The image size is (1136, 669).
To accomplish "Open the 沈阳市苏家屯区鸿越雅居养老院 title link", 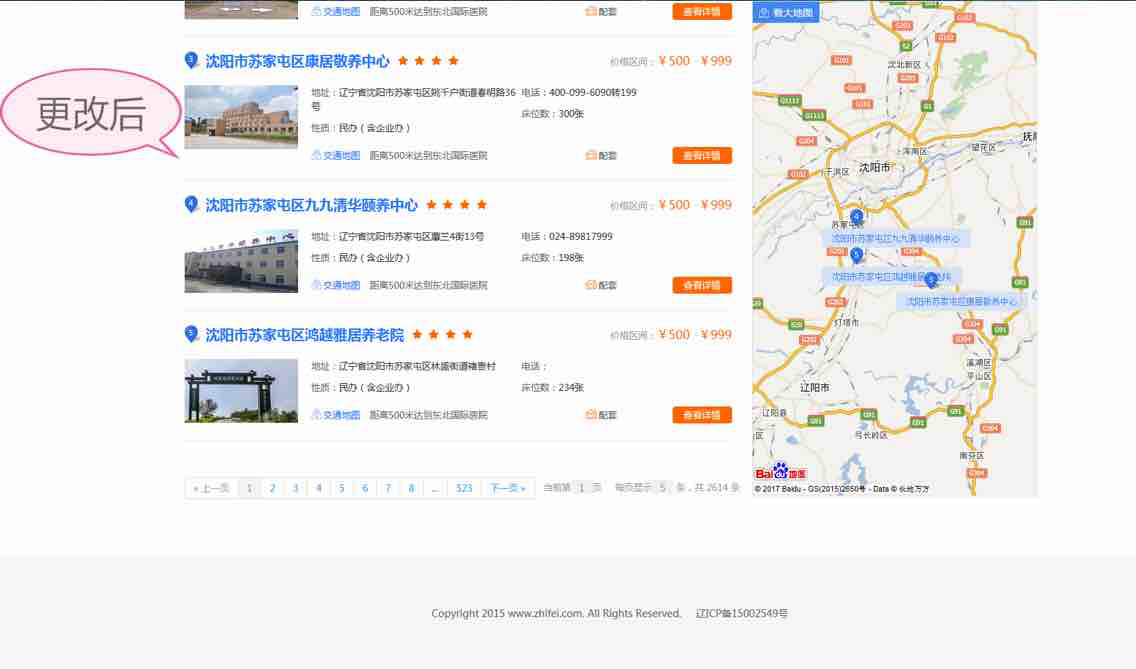I will point(304,335).
